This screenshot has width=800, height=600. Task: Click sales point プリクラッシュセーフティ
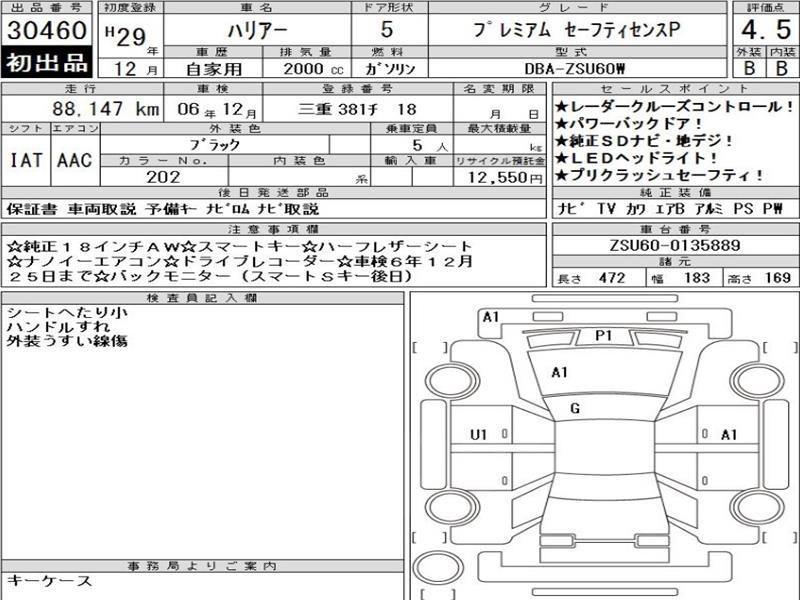pos(659,176)
